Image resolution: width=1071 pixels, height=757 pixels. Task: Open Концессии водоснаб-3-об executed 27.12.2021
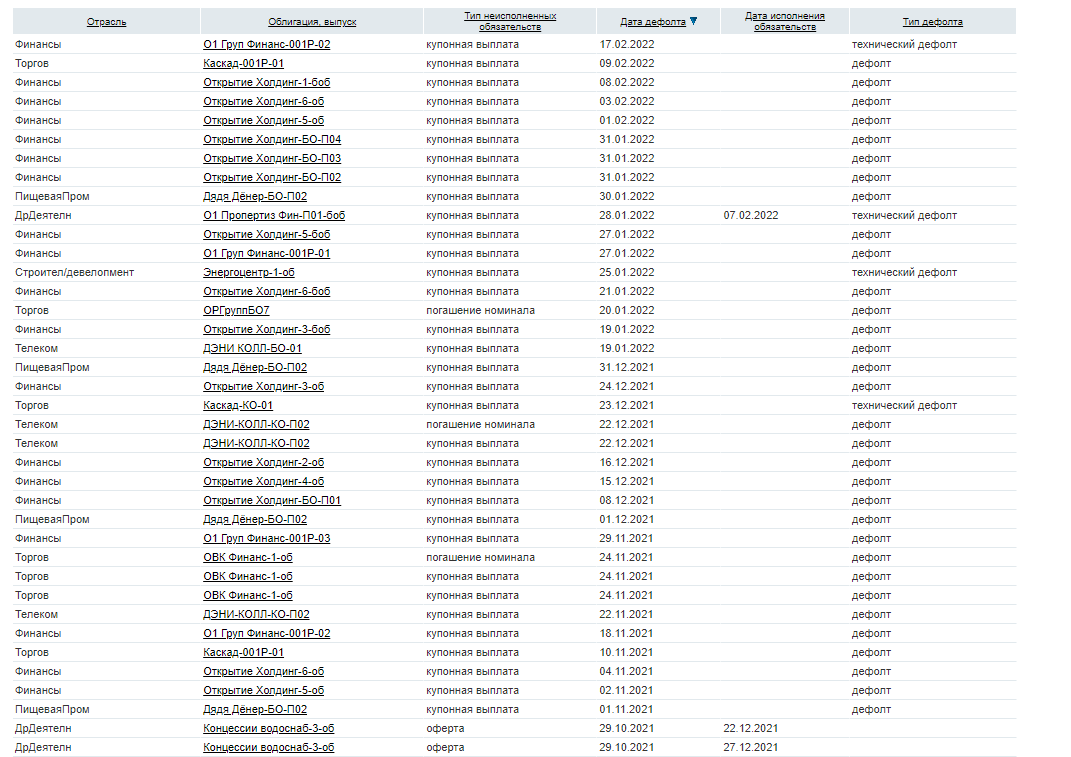[x=268, y=748]
